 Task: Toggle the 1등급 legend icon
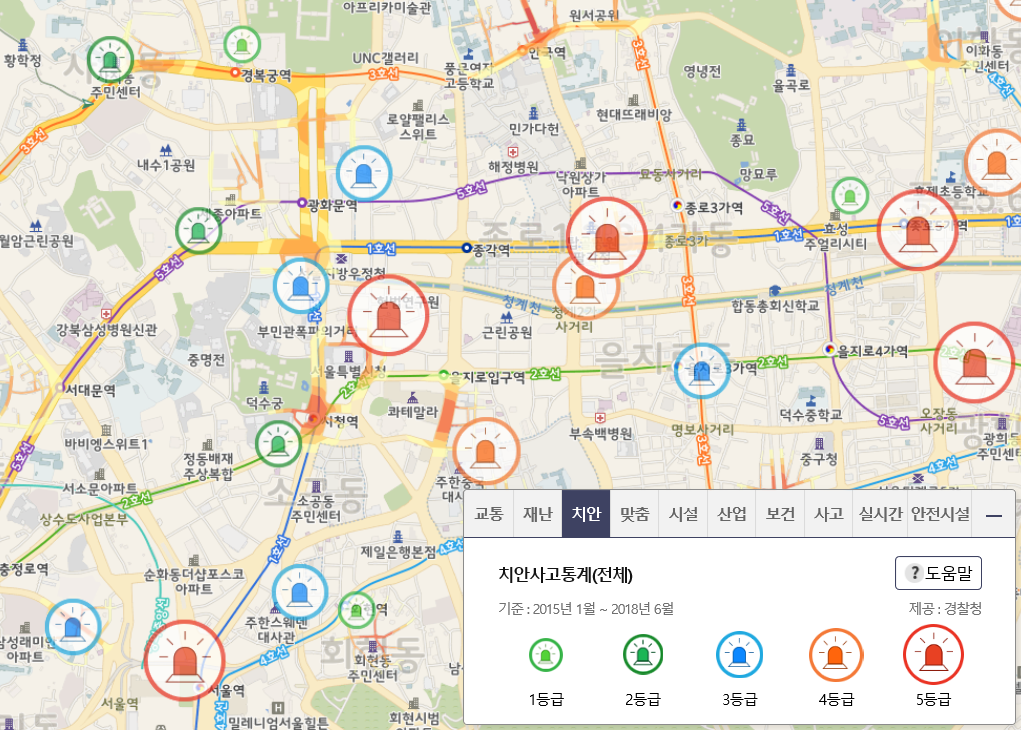point(546,656)
